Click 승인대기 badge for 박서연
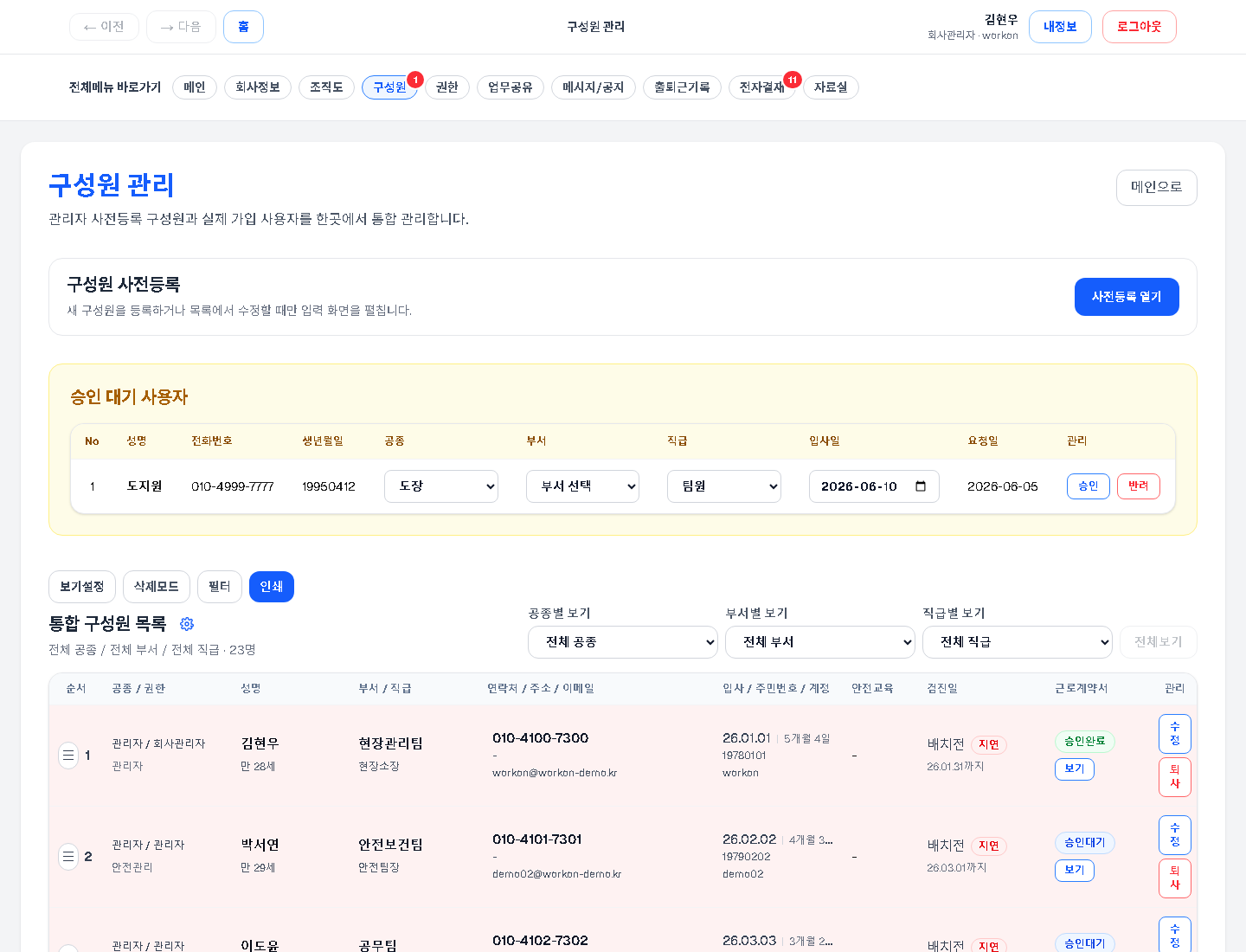The image size is (1246, 952). pos(1085,843)
